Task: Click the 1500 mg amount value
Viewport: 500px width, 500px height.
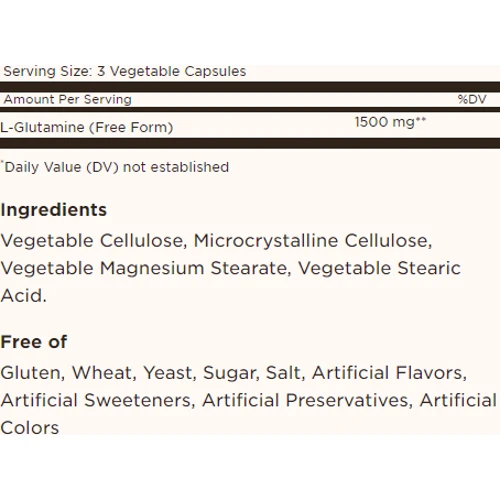Action: [390, 122]
